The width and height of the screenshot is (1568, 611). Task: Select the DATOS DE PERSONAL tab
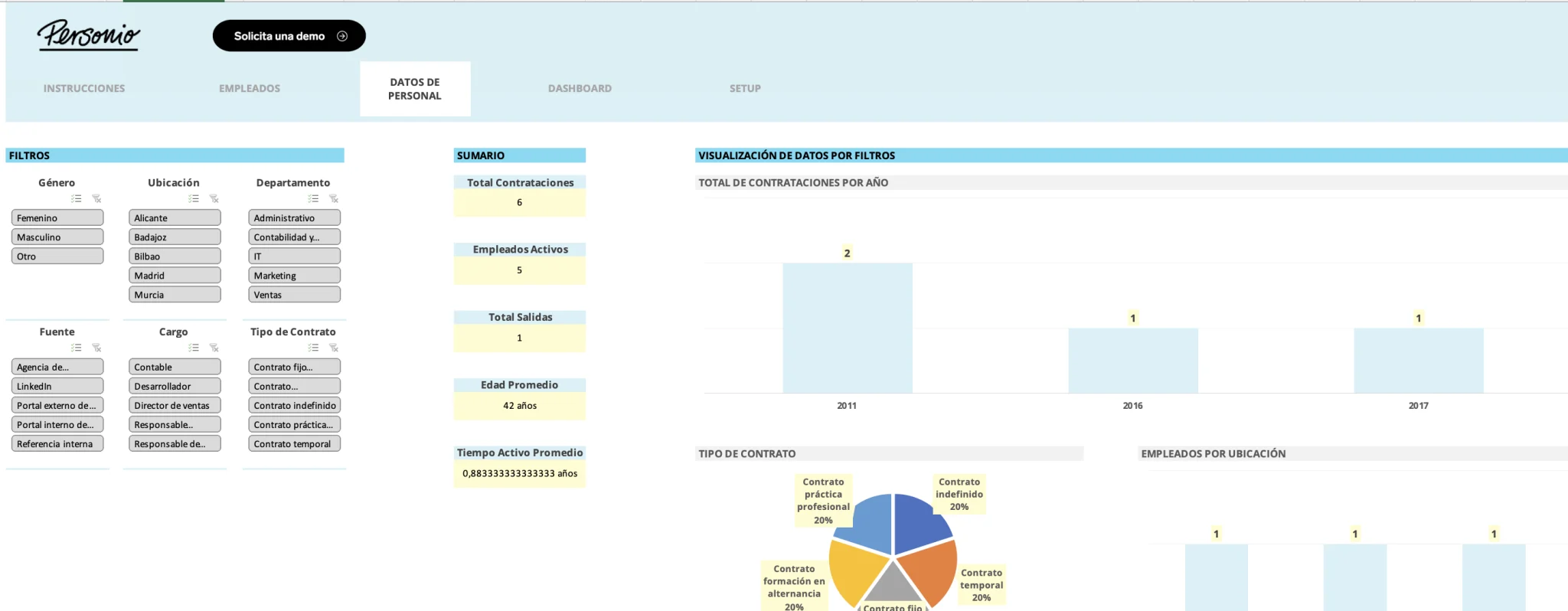click(x=415, y=89)
